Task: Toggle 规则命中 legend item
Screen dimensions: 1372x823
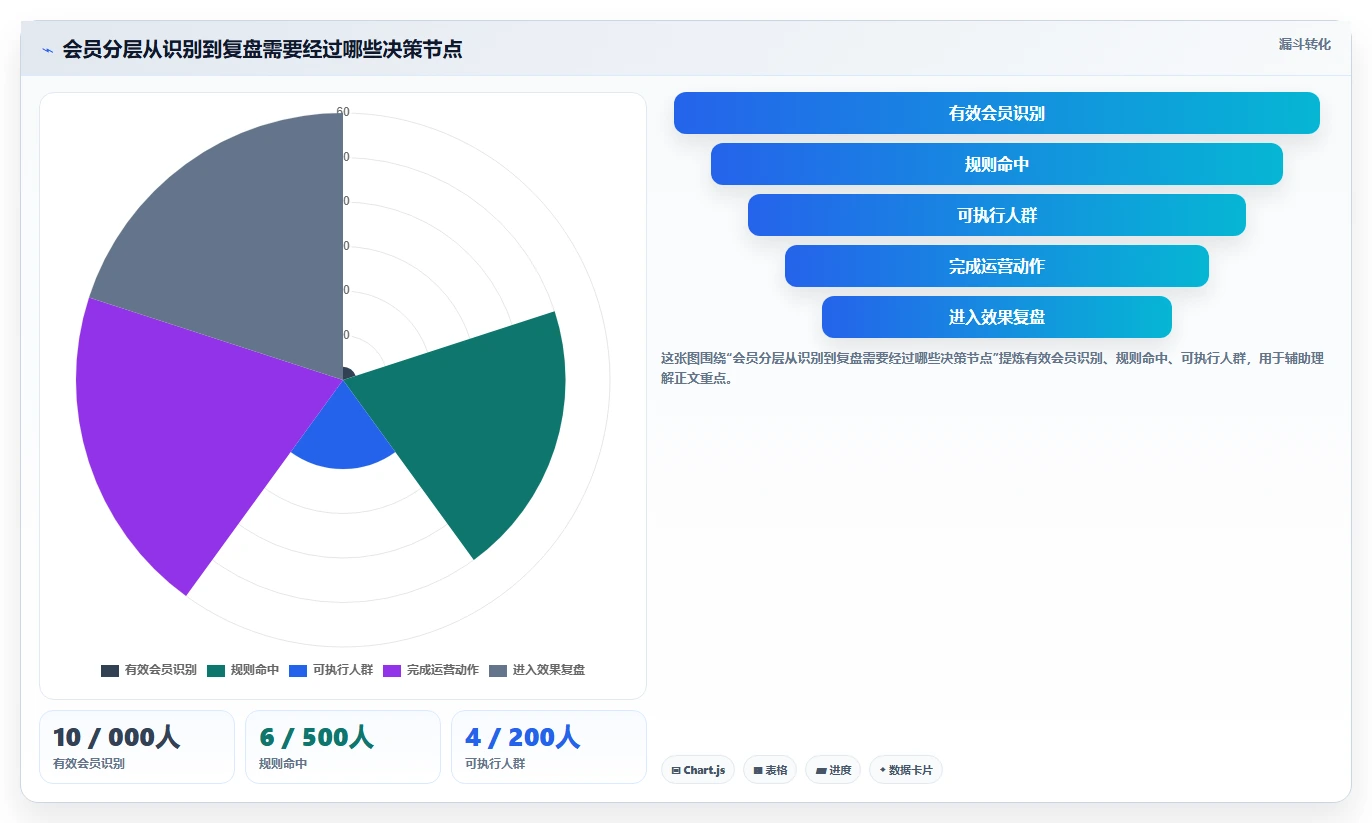Action: click(243, 670)
